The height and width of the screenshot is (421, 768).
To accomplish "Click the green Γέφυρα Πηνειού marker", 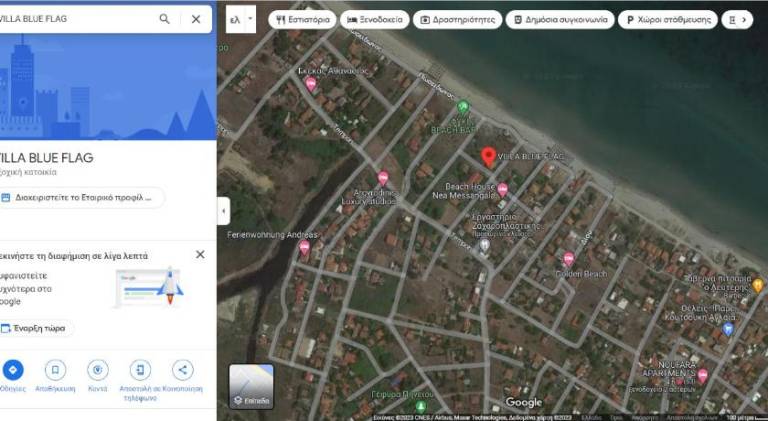I will pyautogui.click(x=420, y=406).
